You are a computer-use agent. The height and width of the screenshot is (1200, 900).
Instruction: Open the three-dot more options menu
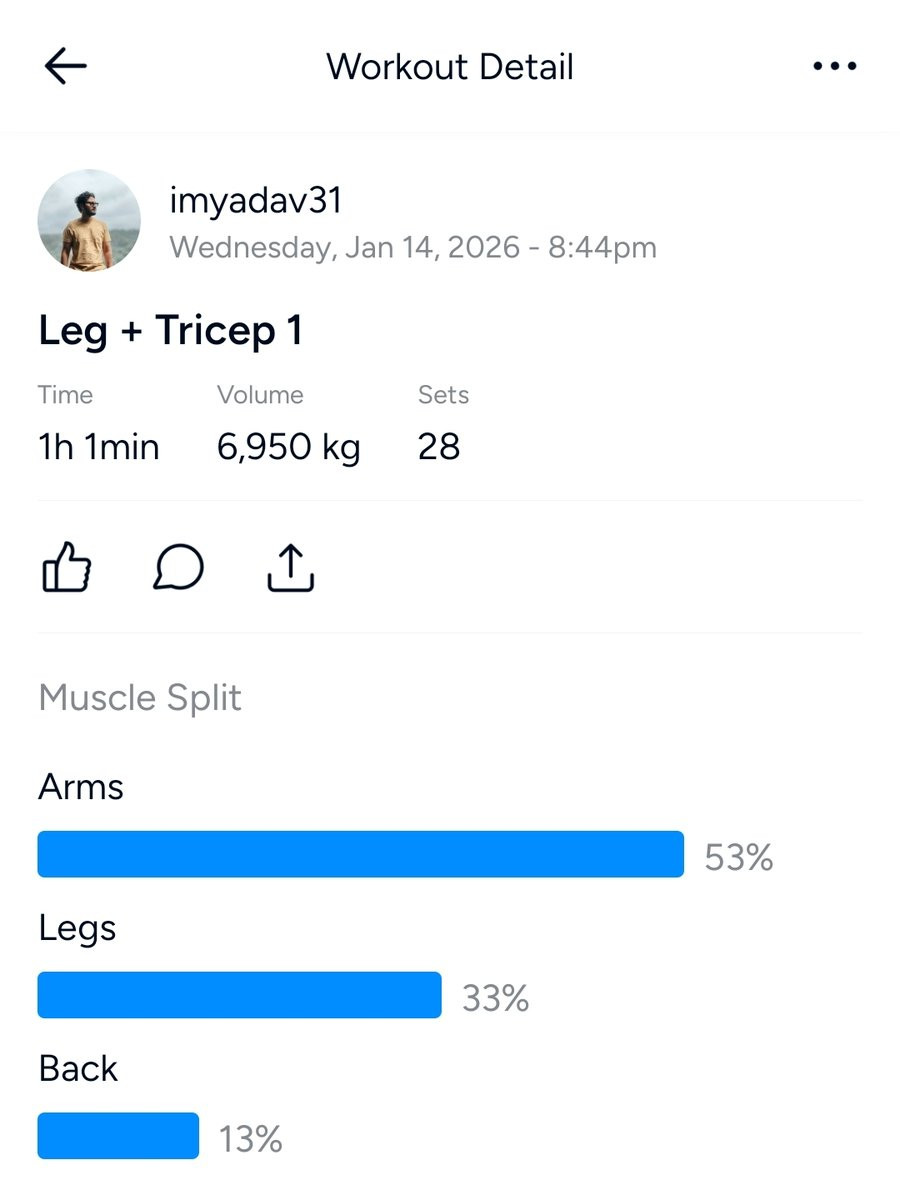835,67
